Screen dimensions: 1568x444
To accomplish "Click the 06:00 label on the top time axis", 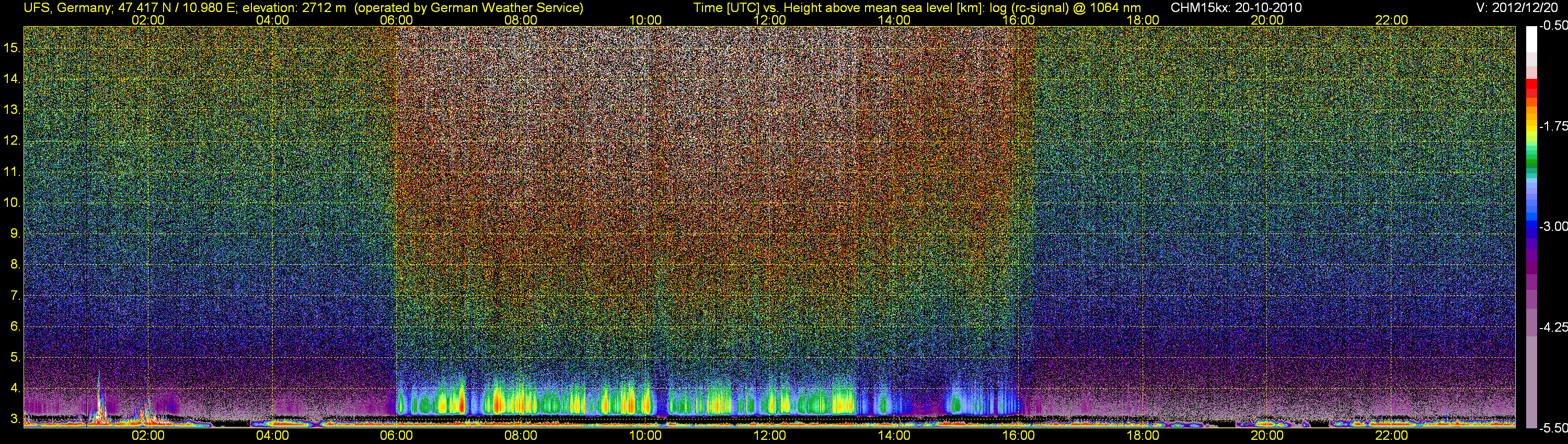I will pos(396,20).
